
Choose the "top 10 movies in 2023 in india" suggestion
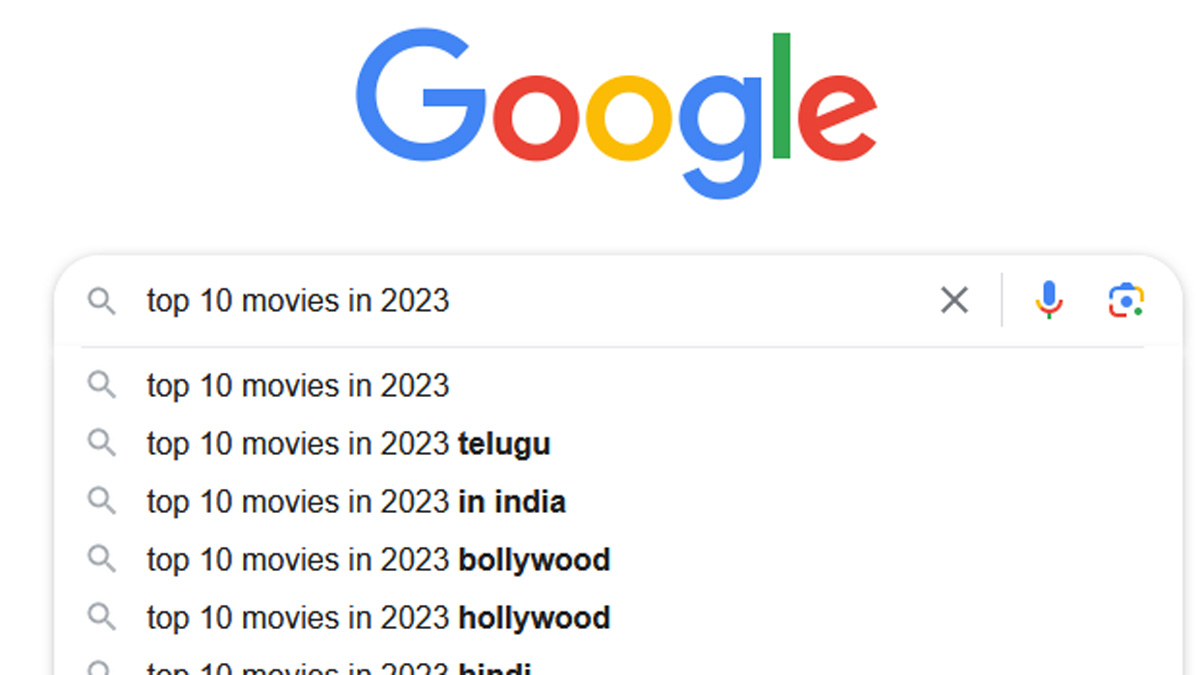356,501
